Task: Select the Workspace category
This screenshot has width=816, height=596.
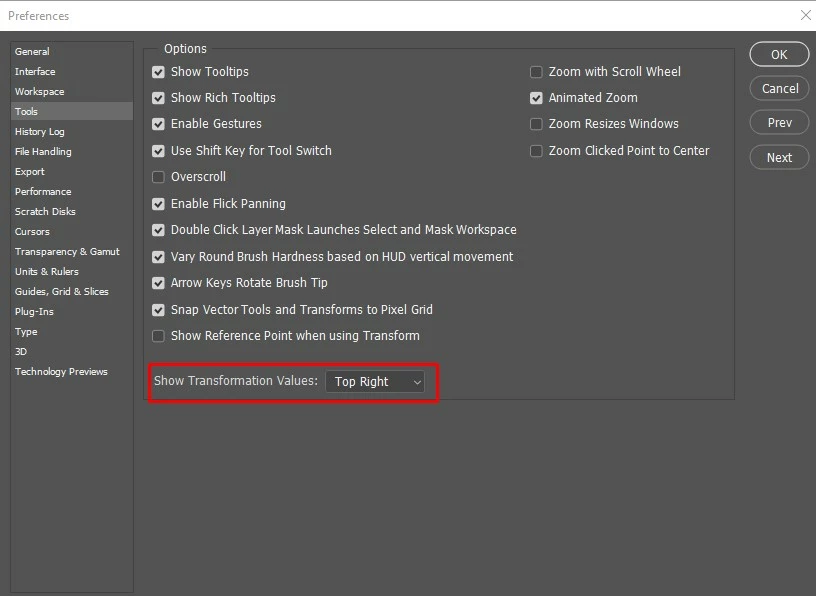Action: [x=72, y=92]
